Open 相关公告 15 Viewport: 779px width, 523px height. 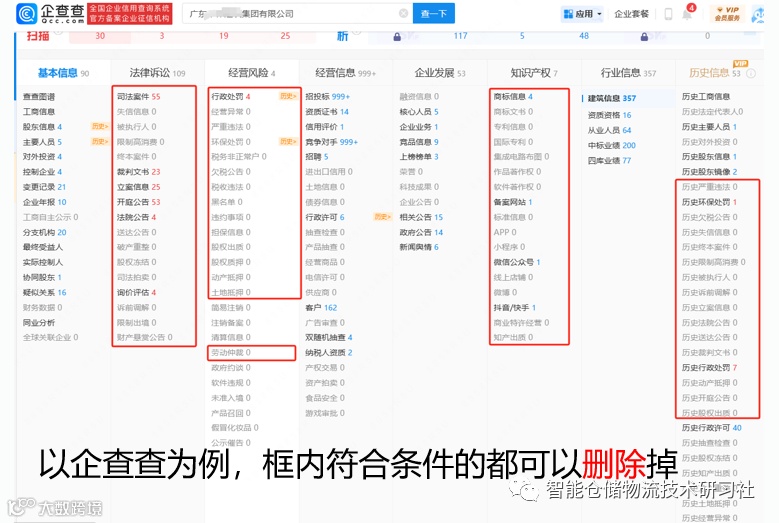click(x=421, y=217)
